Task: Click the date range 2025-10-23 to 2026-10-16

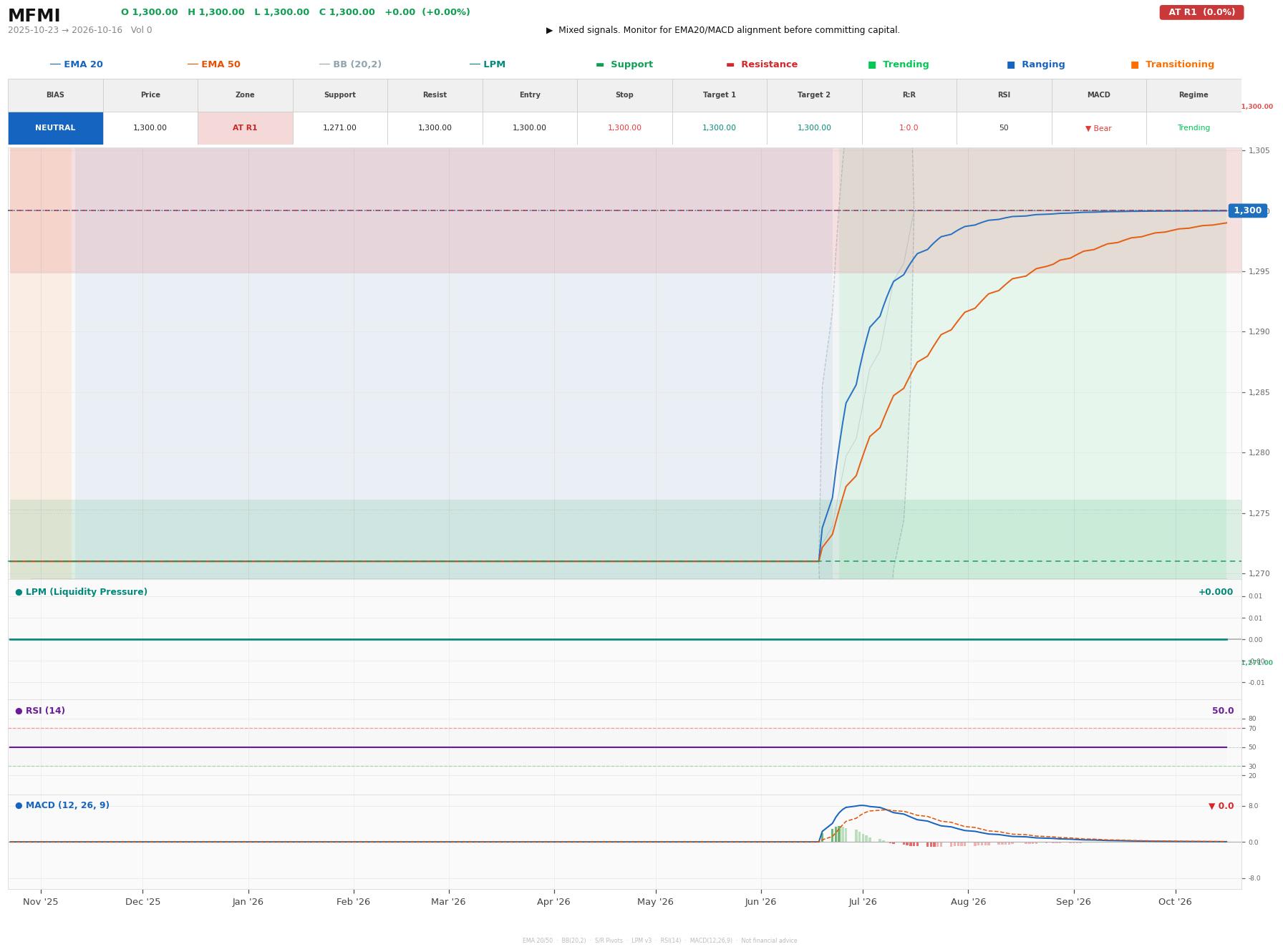Action: coord(65,30)
